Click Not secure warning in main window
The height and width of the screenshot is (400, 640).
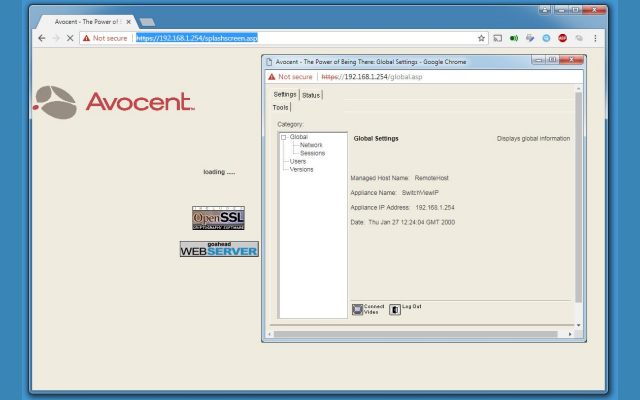point(105,38)
